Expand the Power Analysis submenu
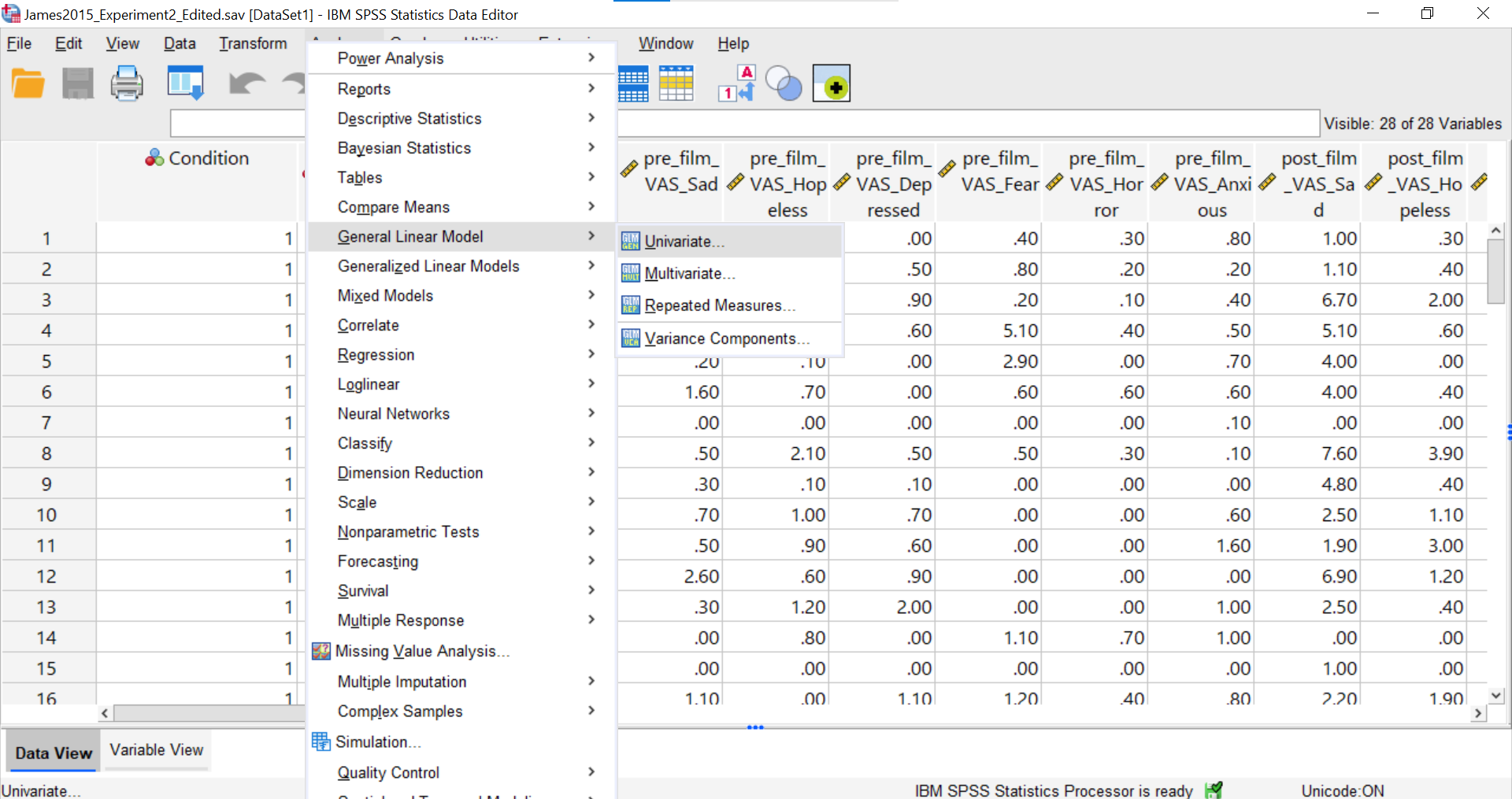 461,58
